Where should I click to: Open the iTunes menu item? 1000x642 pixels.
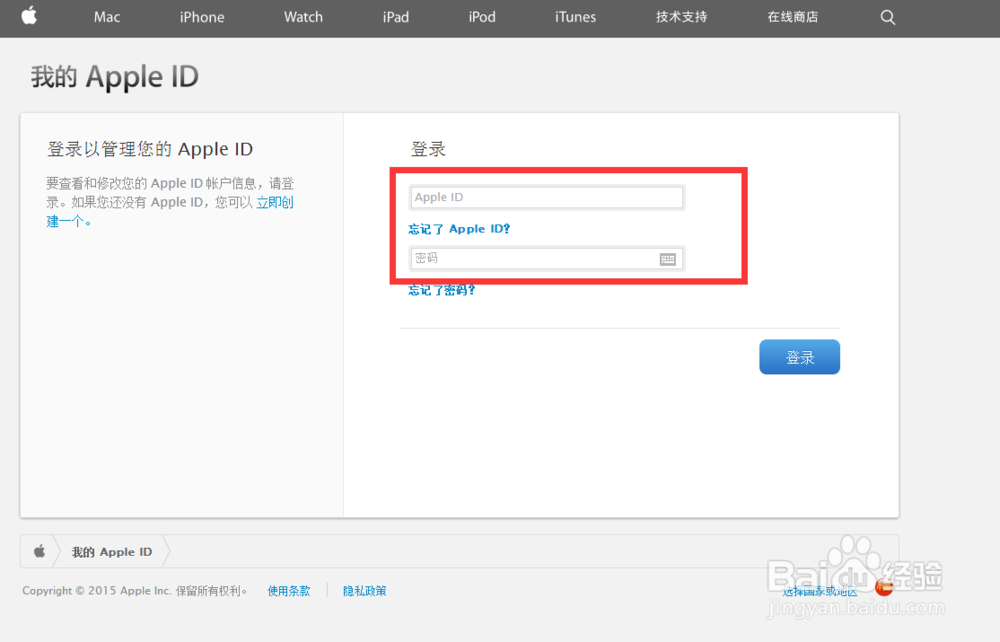tap(575, 17)
